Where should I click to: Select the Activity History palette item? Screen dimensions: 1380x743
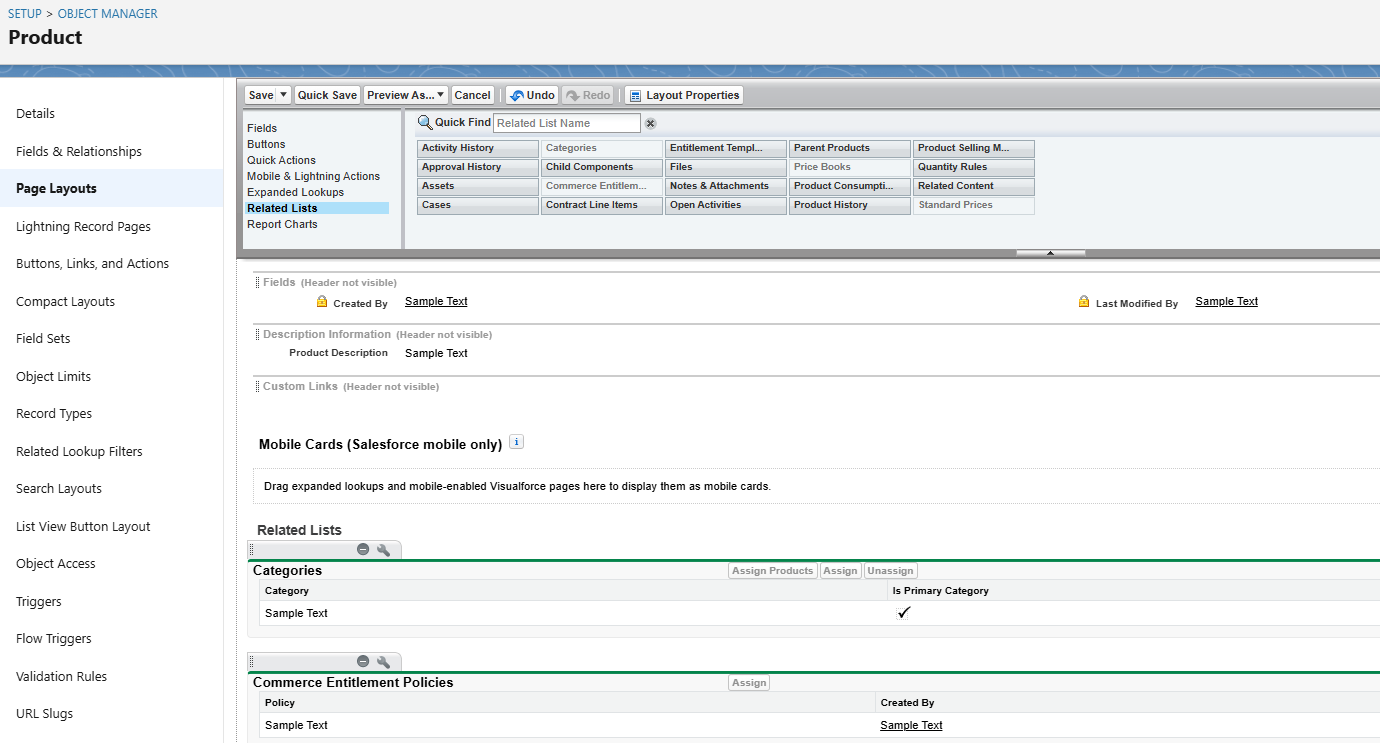(x=477, y=148)
